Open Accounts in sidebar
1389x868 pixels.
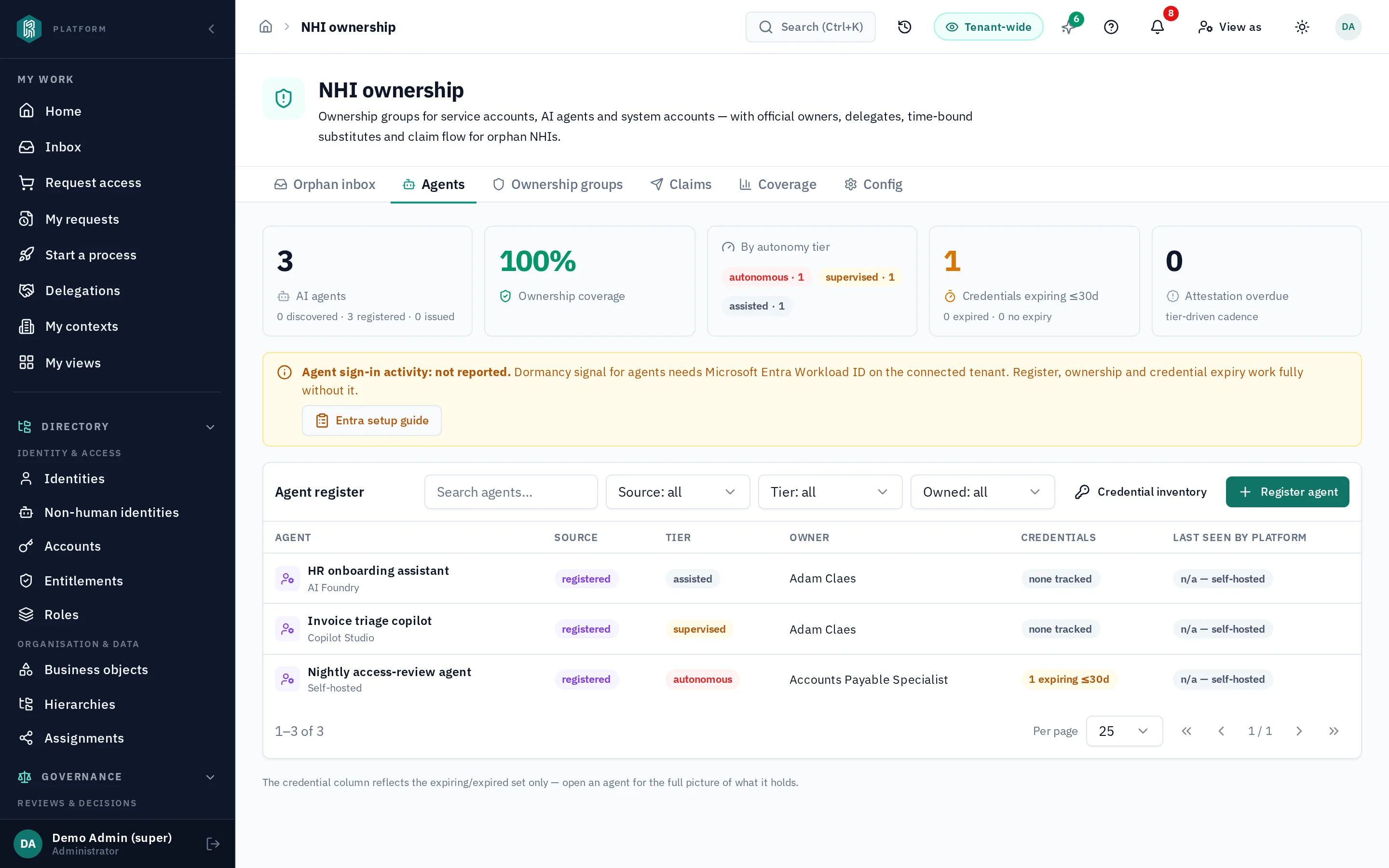[117, 546]
